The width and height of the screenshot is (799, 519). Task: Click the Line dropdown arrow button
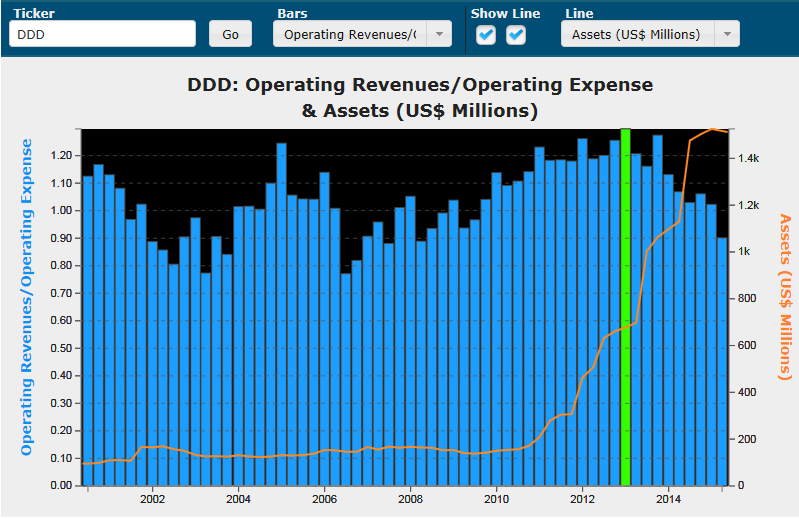point(727,34)
